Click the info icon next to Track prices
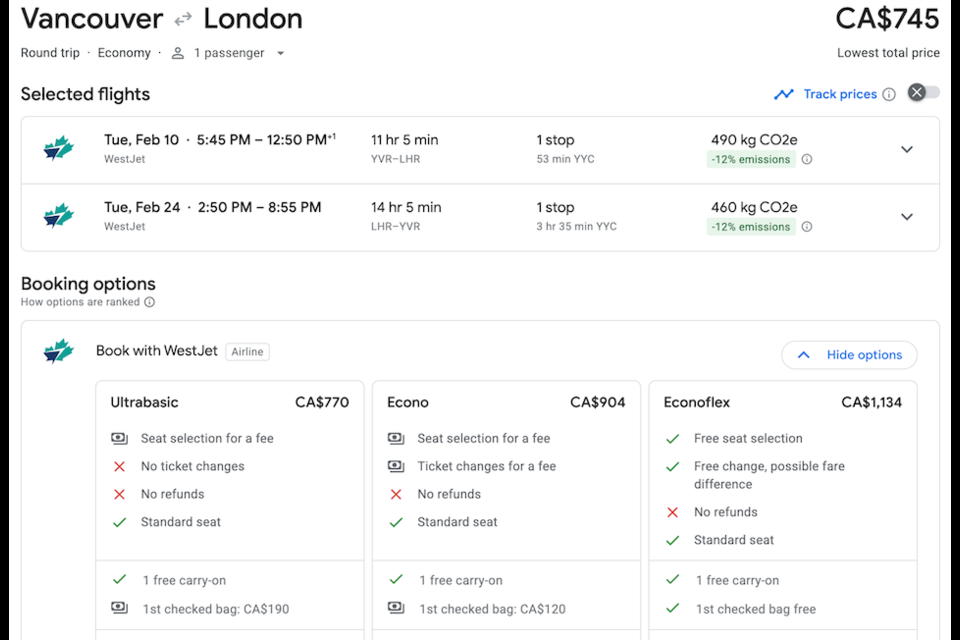 [x=889, y=94]
